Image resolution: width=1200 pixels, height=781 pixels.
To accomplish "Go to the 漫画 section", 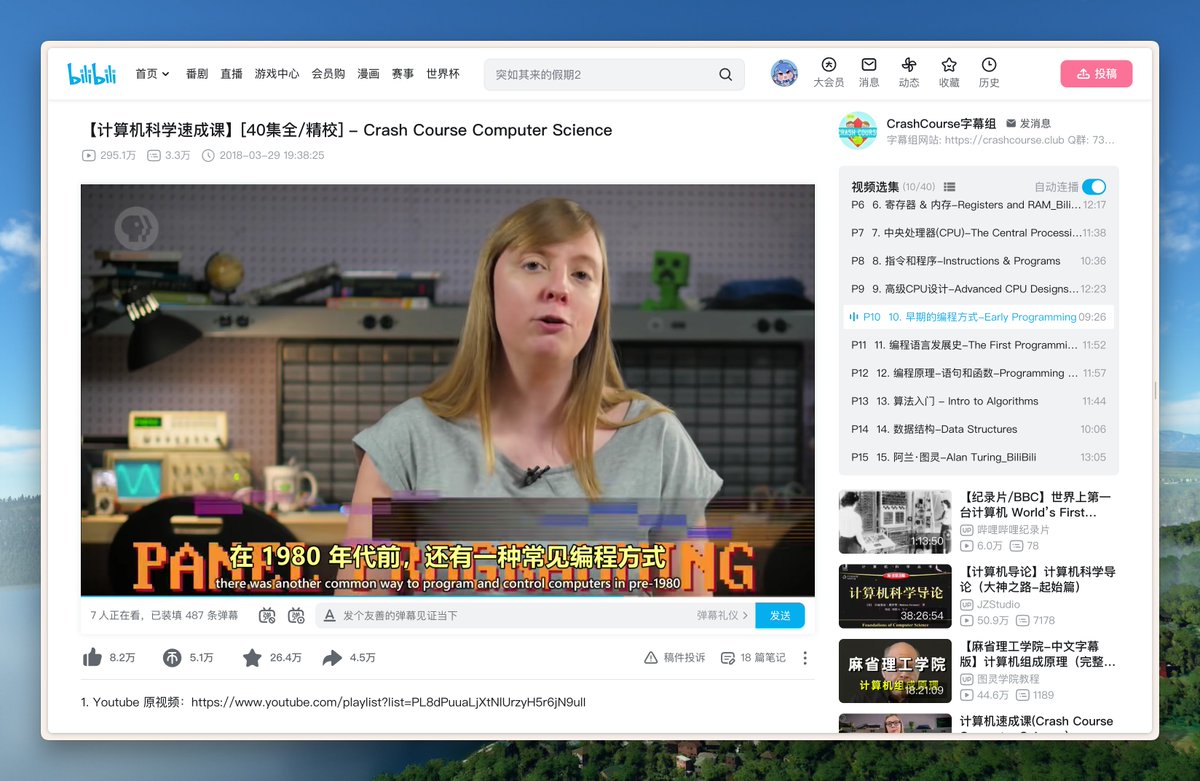I will tap(368, 74).
